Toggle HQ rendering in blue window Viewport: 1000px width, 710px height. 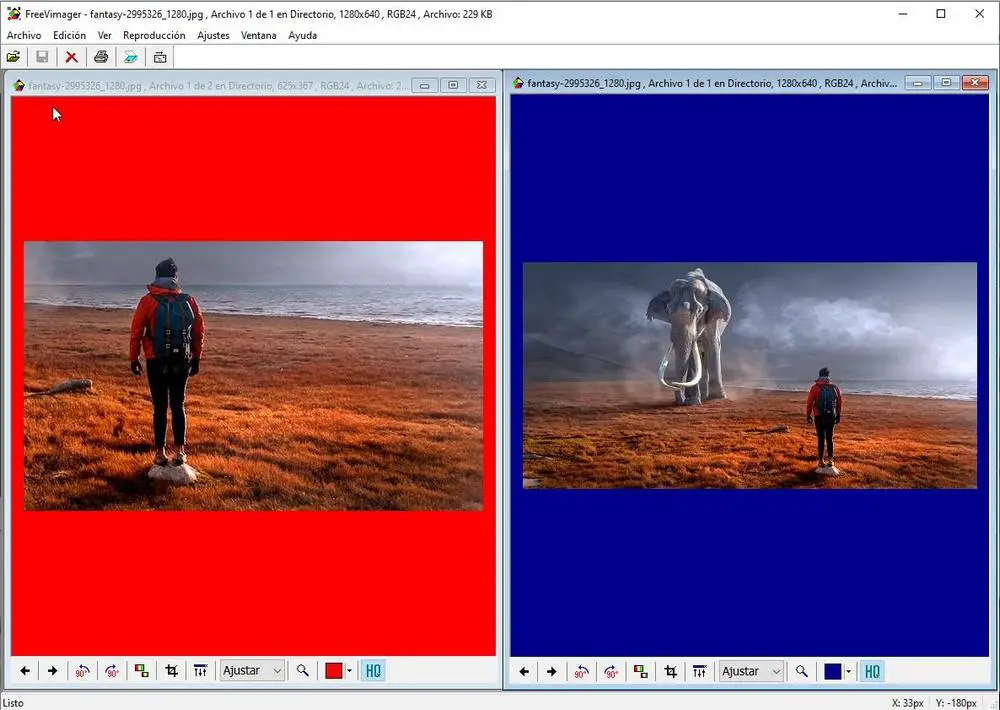click(x=872, y=671)
